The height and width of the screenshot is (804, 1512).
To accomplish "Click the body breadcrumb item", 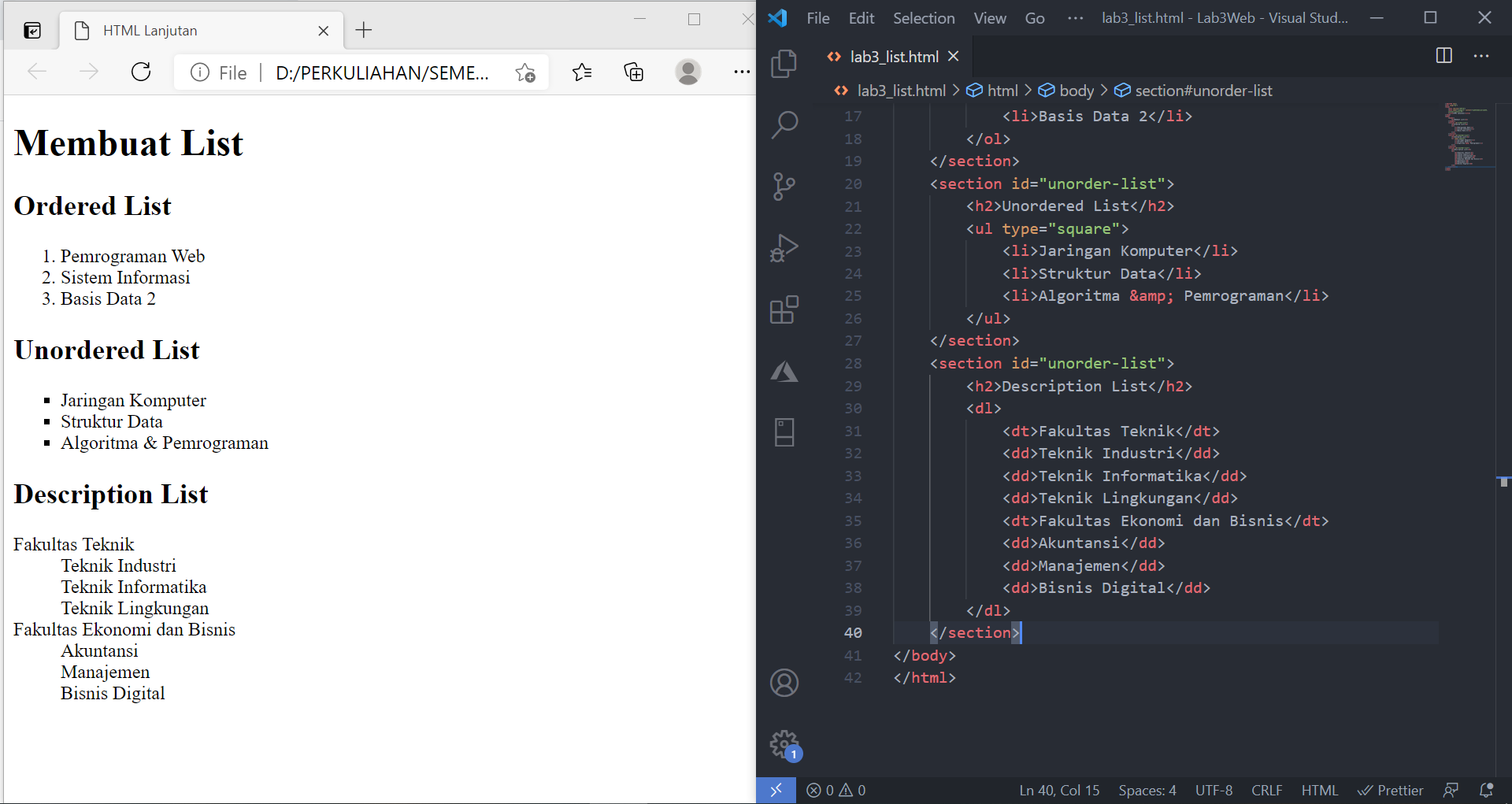I will point(1066,91).
